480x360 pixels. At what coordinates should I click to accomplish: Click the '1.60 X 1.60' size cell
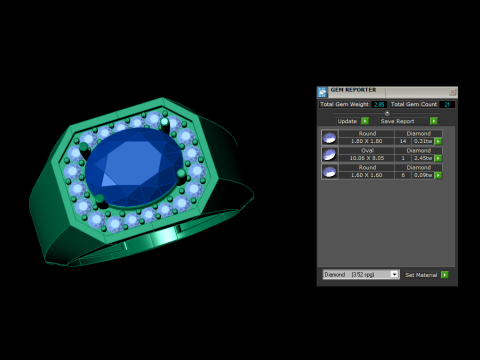pyautogui.click(x=366, y=175)
